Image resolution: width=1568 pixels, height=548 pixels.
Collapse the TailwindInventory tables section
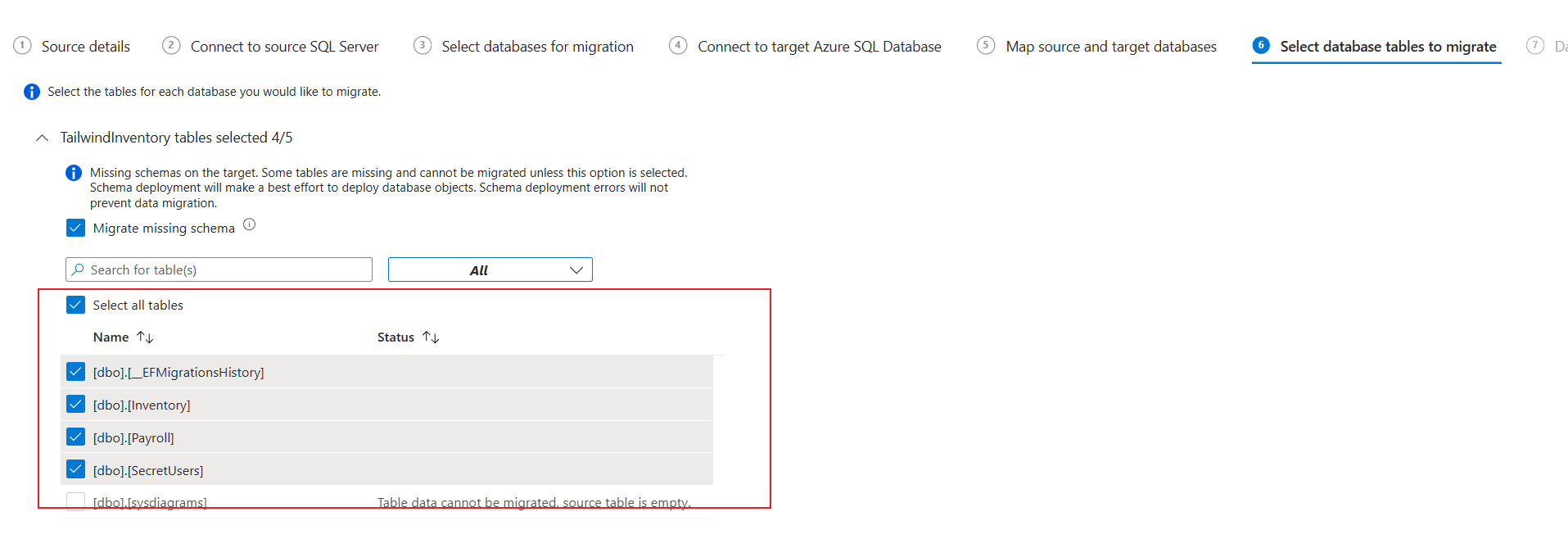(43, 138)
